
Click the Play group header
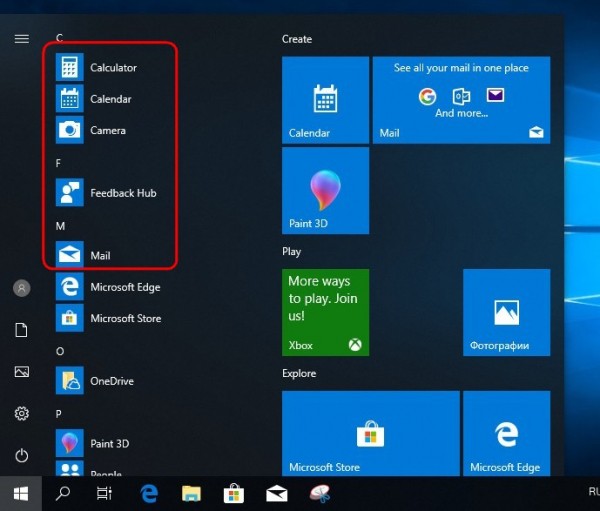(292, 251)
